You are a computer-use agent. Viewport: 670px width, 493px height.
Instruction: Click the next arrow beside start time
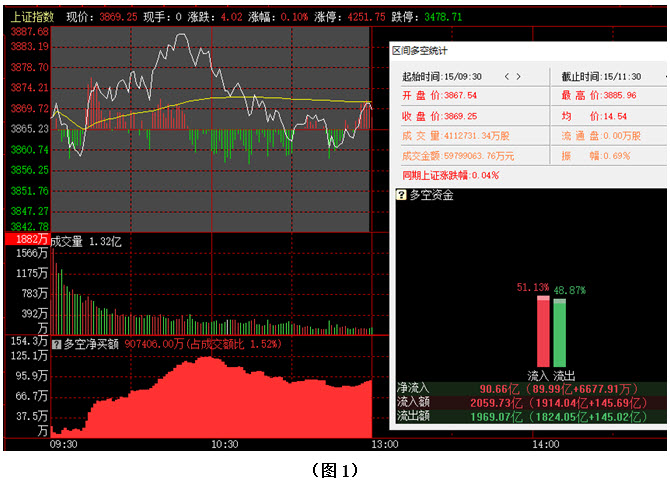[520, 76]
